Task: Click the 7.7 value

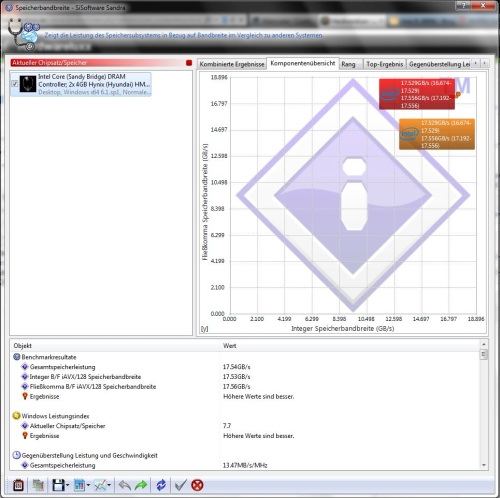Action: (x=227, y=426)
